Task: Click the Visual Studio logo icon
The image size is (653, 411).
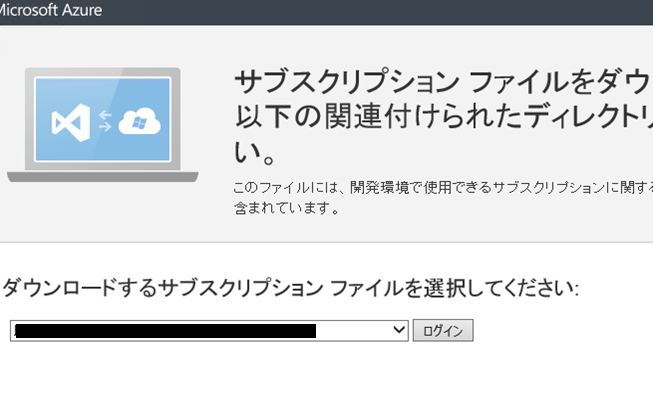Action: (71, 122)
